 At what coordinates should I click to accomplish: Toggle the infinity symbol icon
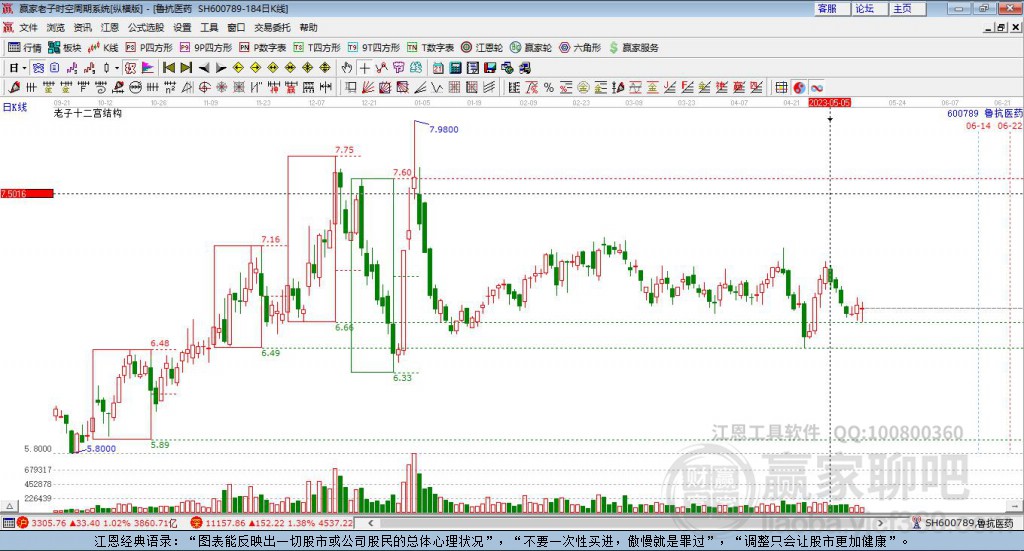[x=816, y=87]
